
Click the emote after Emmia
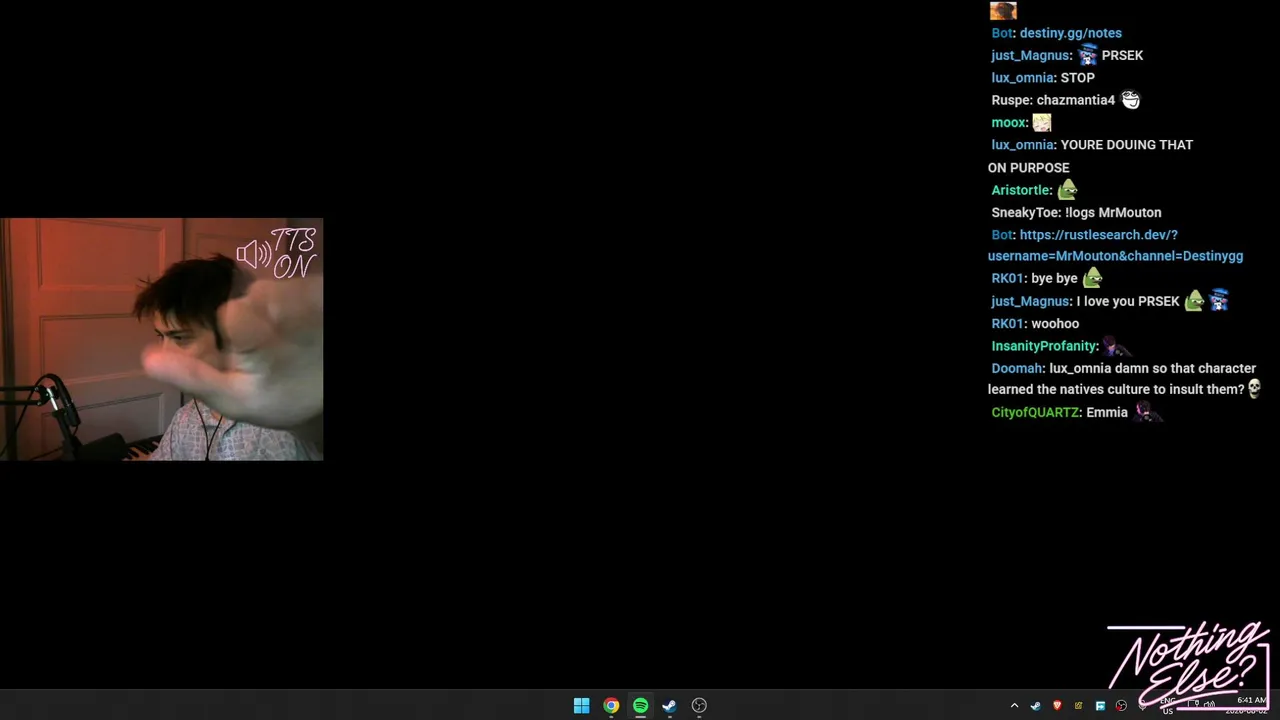(x=1147, y=412)
